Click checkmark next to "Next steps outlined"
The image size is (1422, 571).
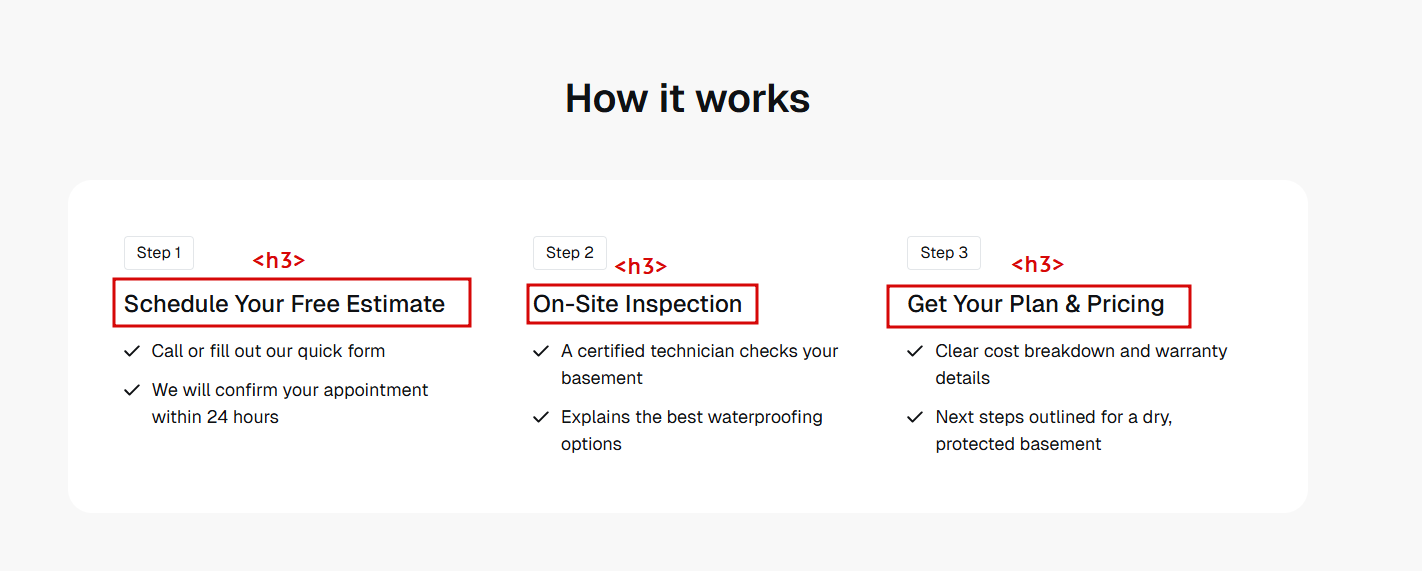915,417
